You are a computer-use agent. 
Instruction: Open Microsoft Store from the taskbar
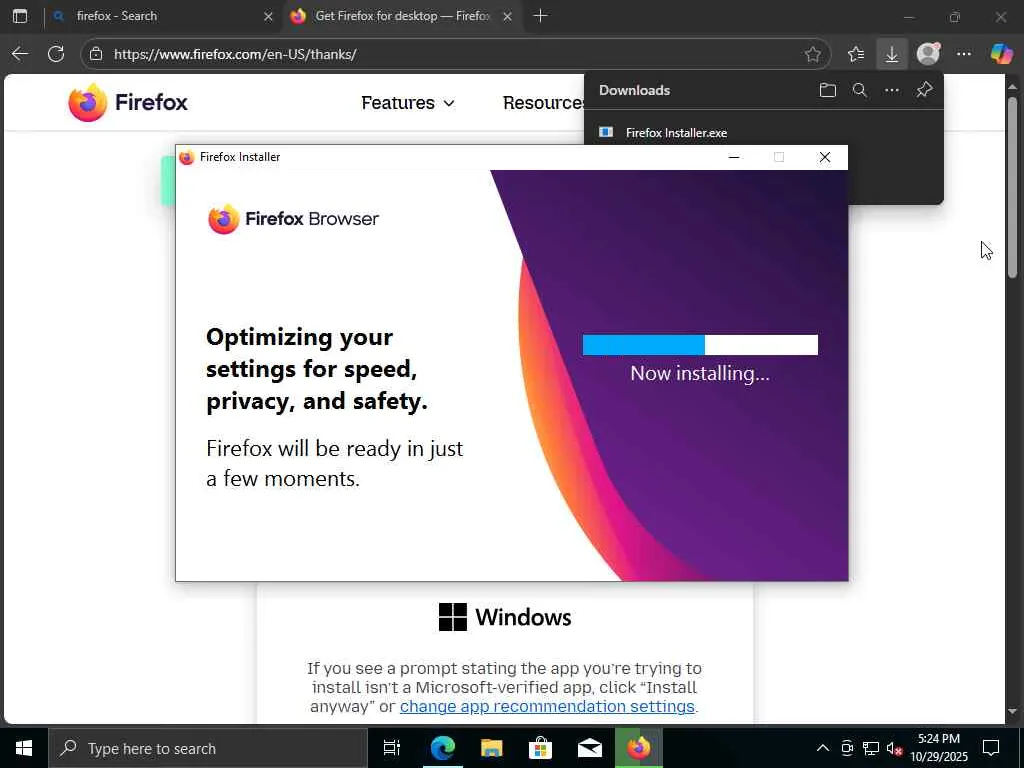[x=540, y=748]
